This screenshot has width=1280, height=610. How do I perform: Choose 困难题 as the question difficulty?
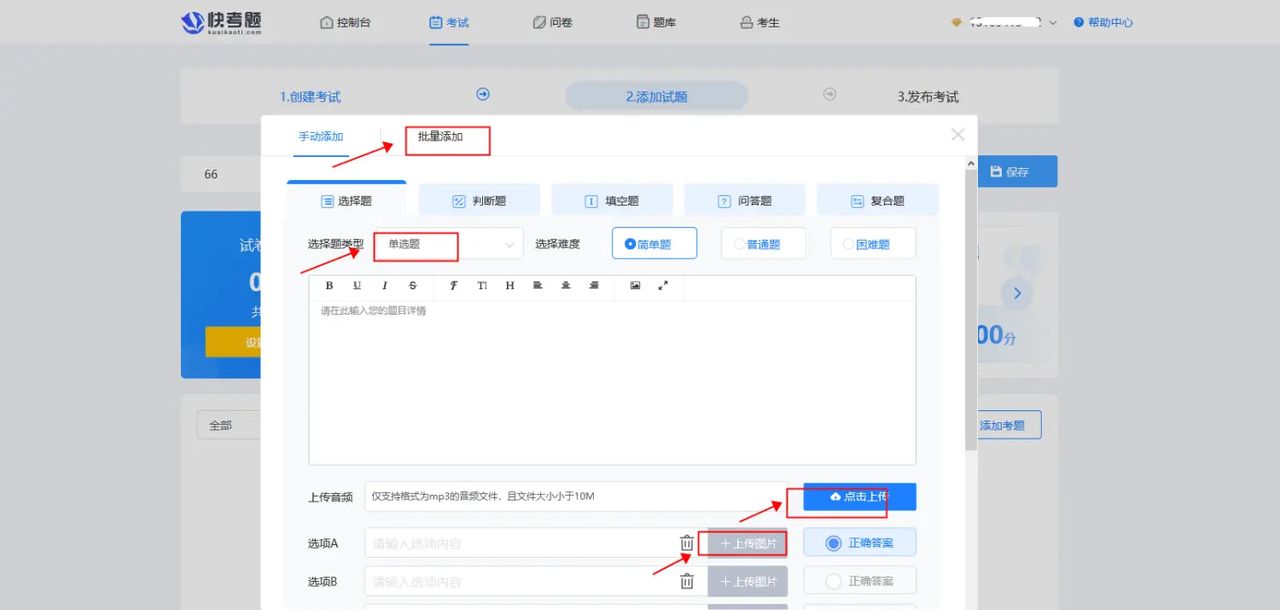(872, 243)
